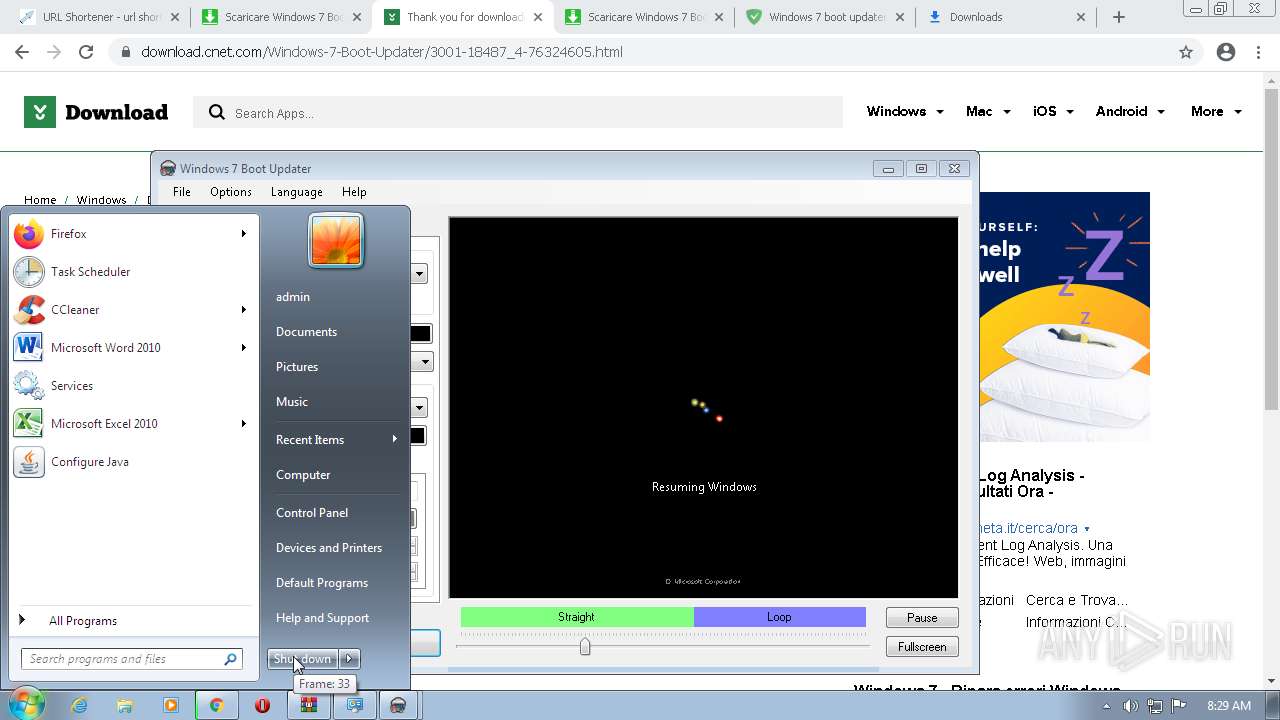Open Documents folder from Start menu
Image resolution: width=1280 pixels, height=720 pixels.
(x=335, y=332)
